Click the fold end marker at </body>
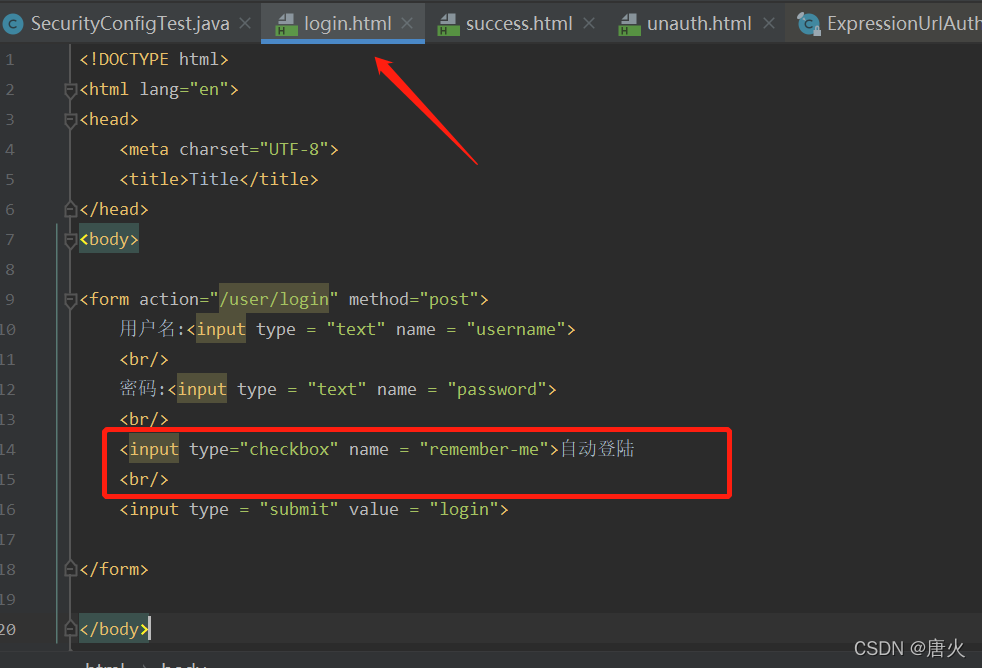This screenshot has width=982, height=668. pyautogui.click(x=71, y=629)
